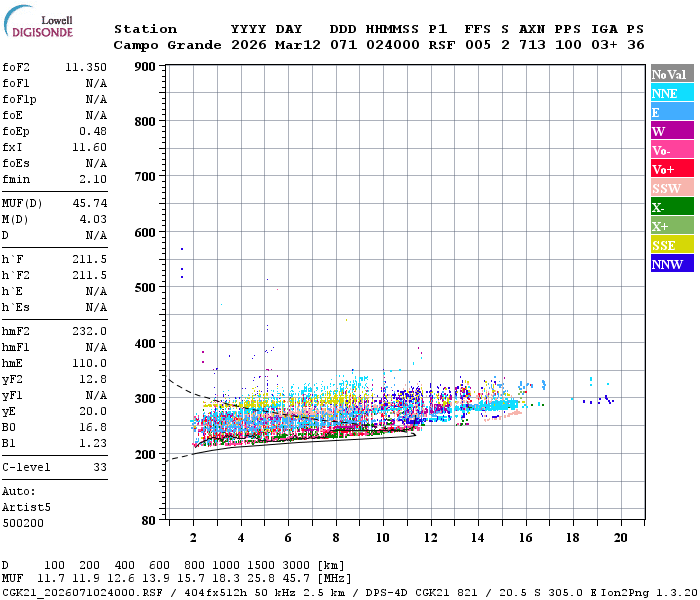Click the fxI value 11.60
700x600 pixels.
coord(89,147)
